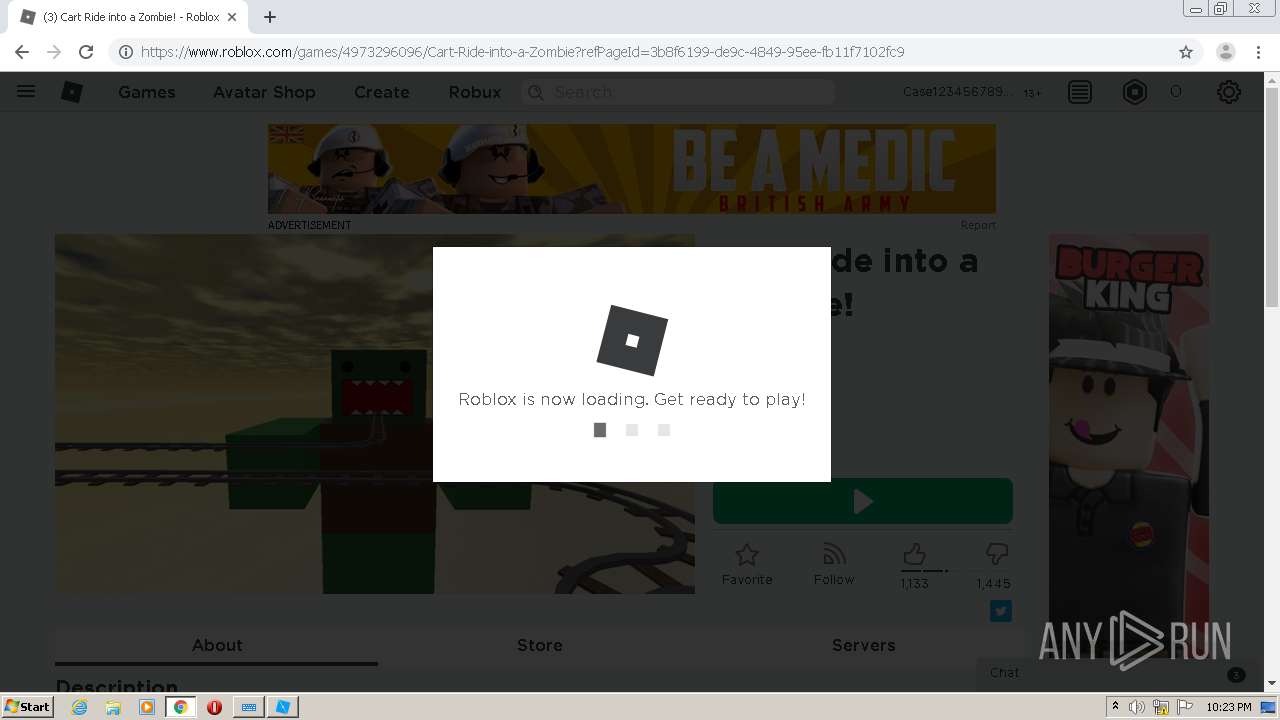Screen dimensions: 1280x720
Task: Close the Cart Ride into a Zombie tab
Action: pyautogui.click(x=233, y=17)
